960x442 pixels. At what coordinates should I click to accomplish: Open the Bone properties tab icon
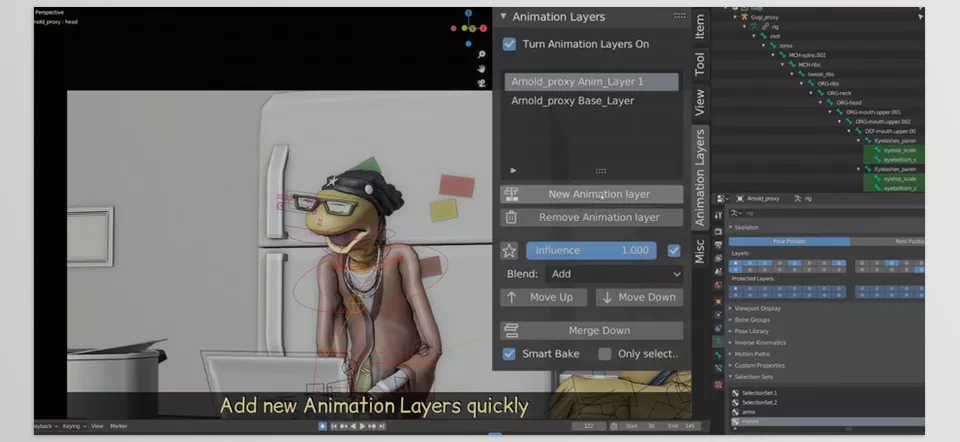pyautogui.click(x=718, y=355)
